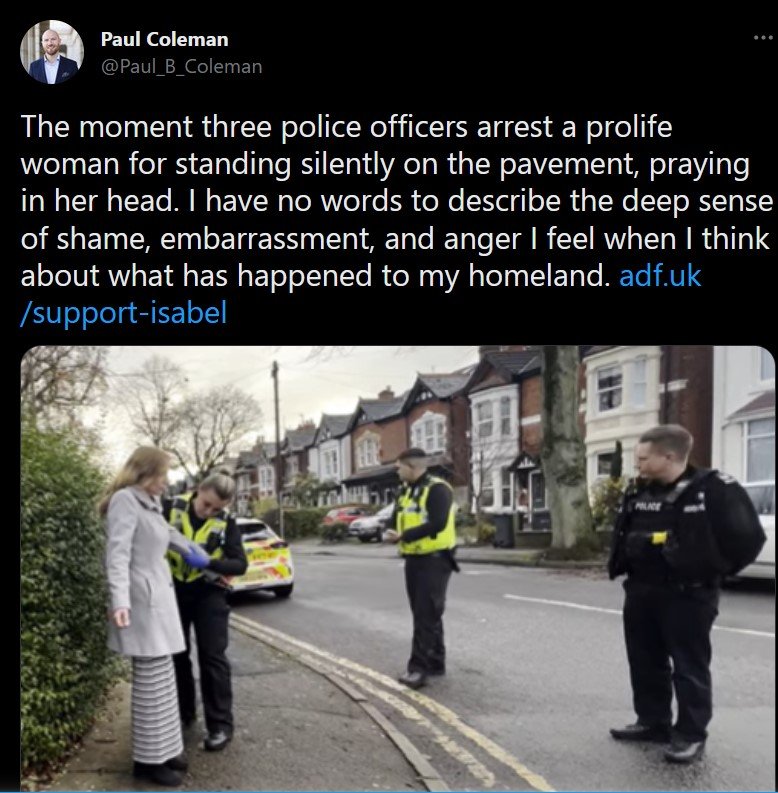The image size is (778, 793).
Task: Open the @Paul_B_Coleman handle
Action: (182, 67)
